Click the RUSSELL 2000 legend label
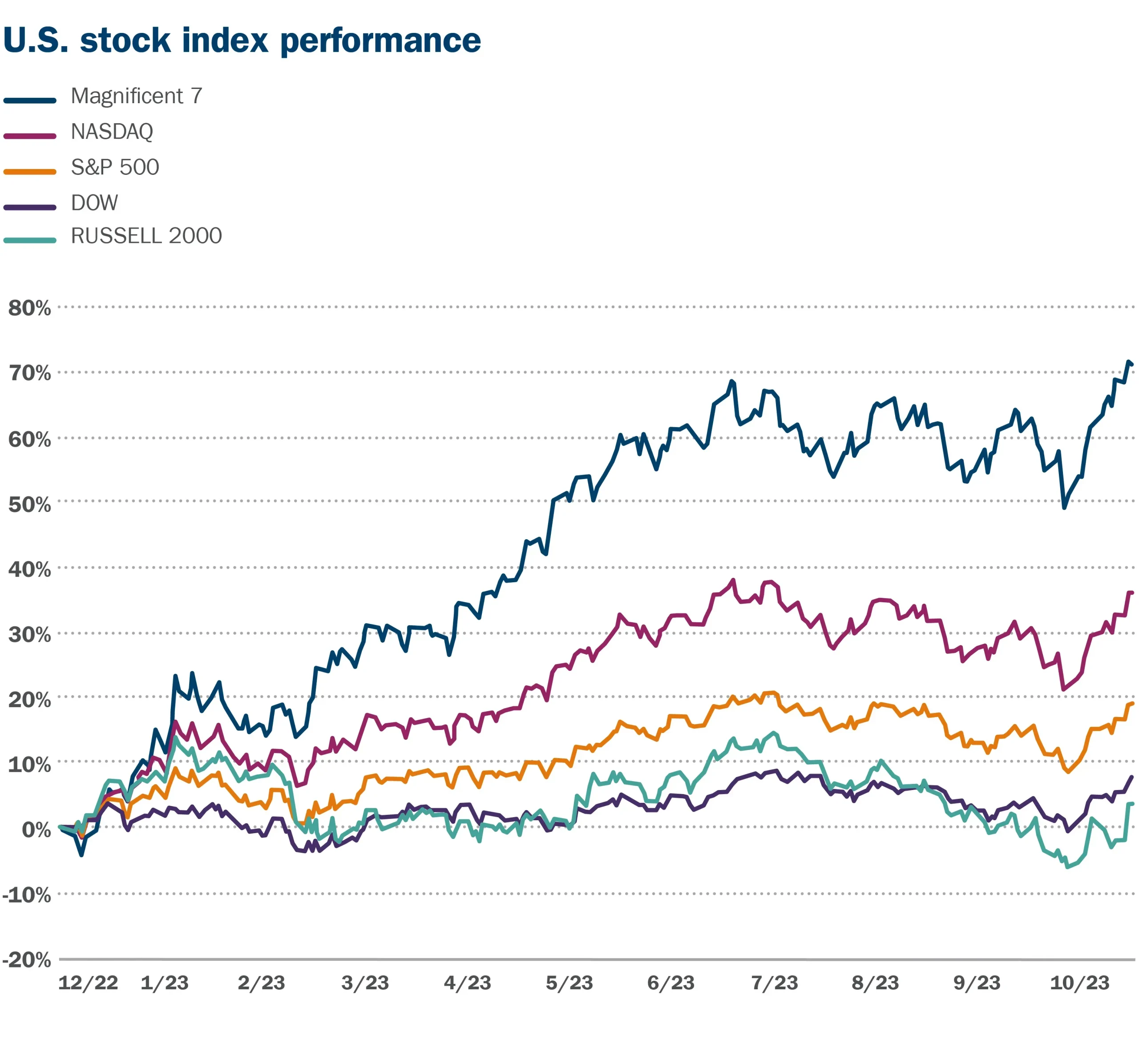 147,236
